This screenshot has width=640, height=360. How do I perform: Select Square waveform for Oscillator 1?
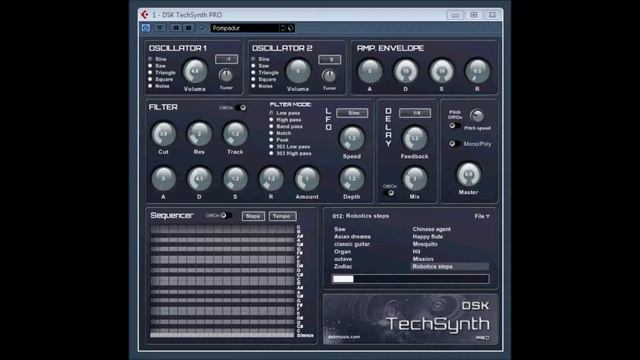(160, 79)
